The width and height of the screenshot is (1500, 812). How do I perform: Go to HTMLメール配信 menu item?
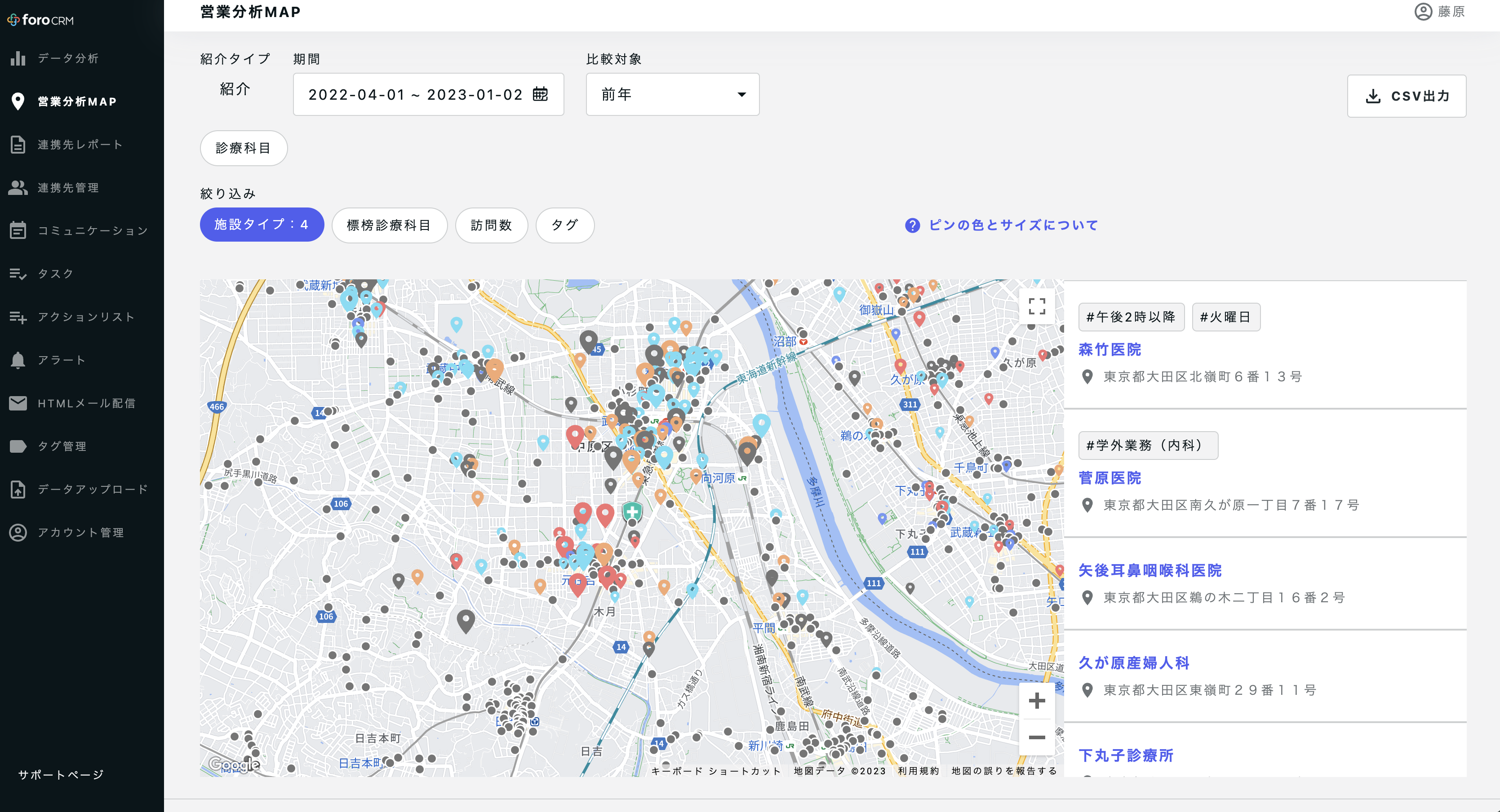[x=86, y=403]
